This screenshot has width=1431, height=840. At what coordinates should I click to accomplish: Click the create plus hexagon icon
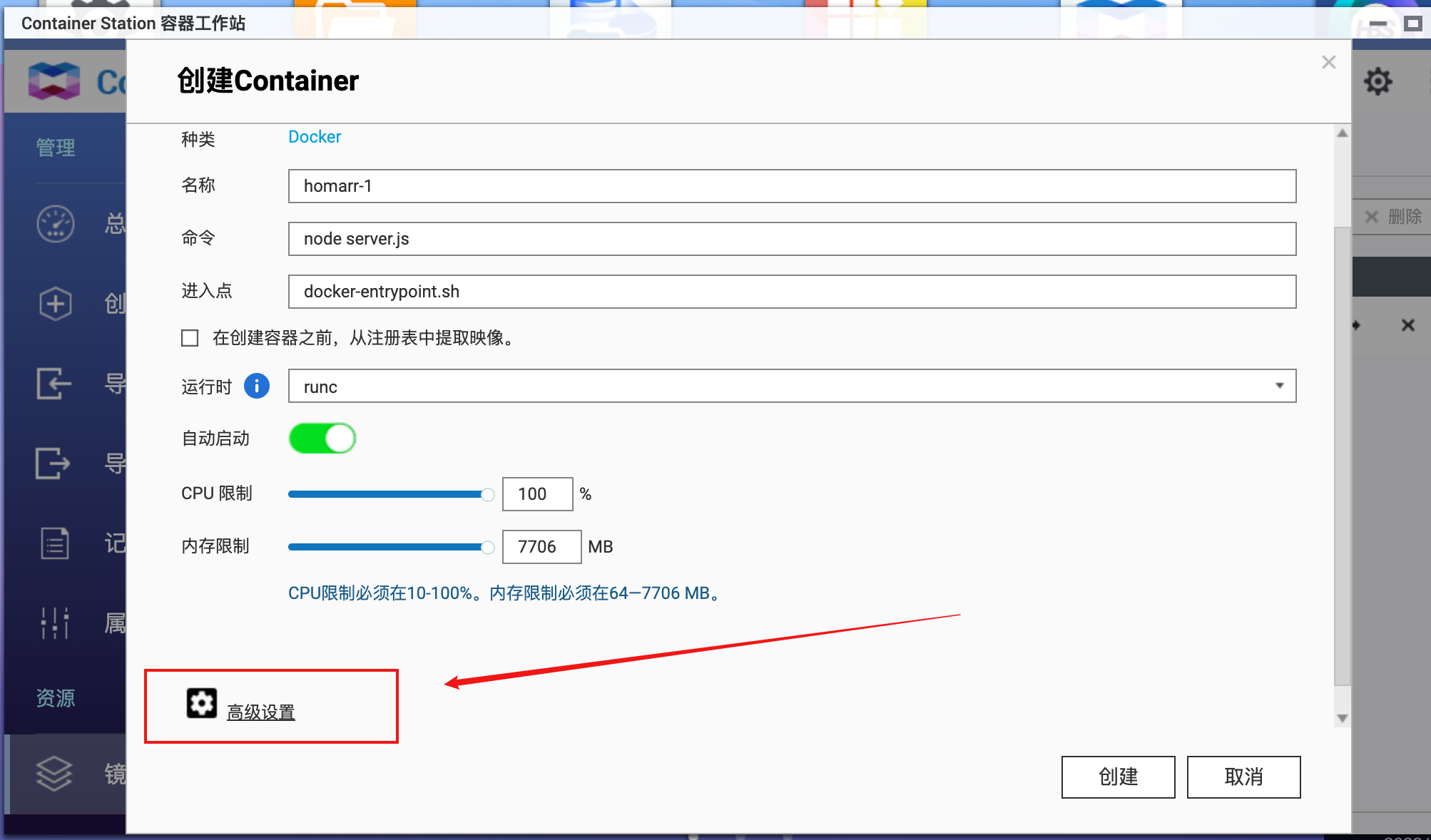(x=55, y=304)
